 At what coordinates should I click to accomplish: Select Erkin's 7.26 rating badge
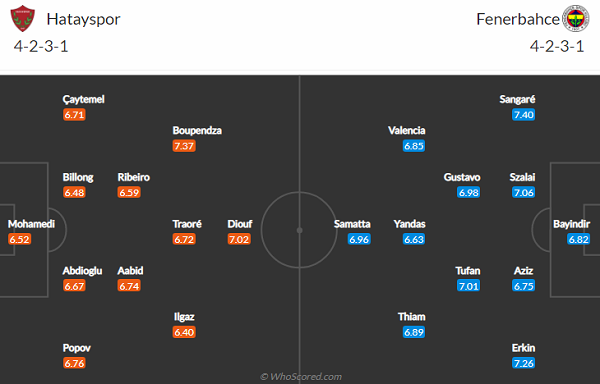pyautogui.click(x=523, y=363)
